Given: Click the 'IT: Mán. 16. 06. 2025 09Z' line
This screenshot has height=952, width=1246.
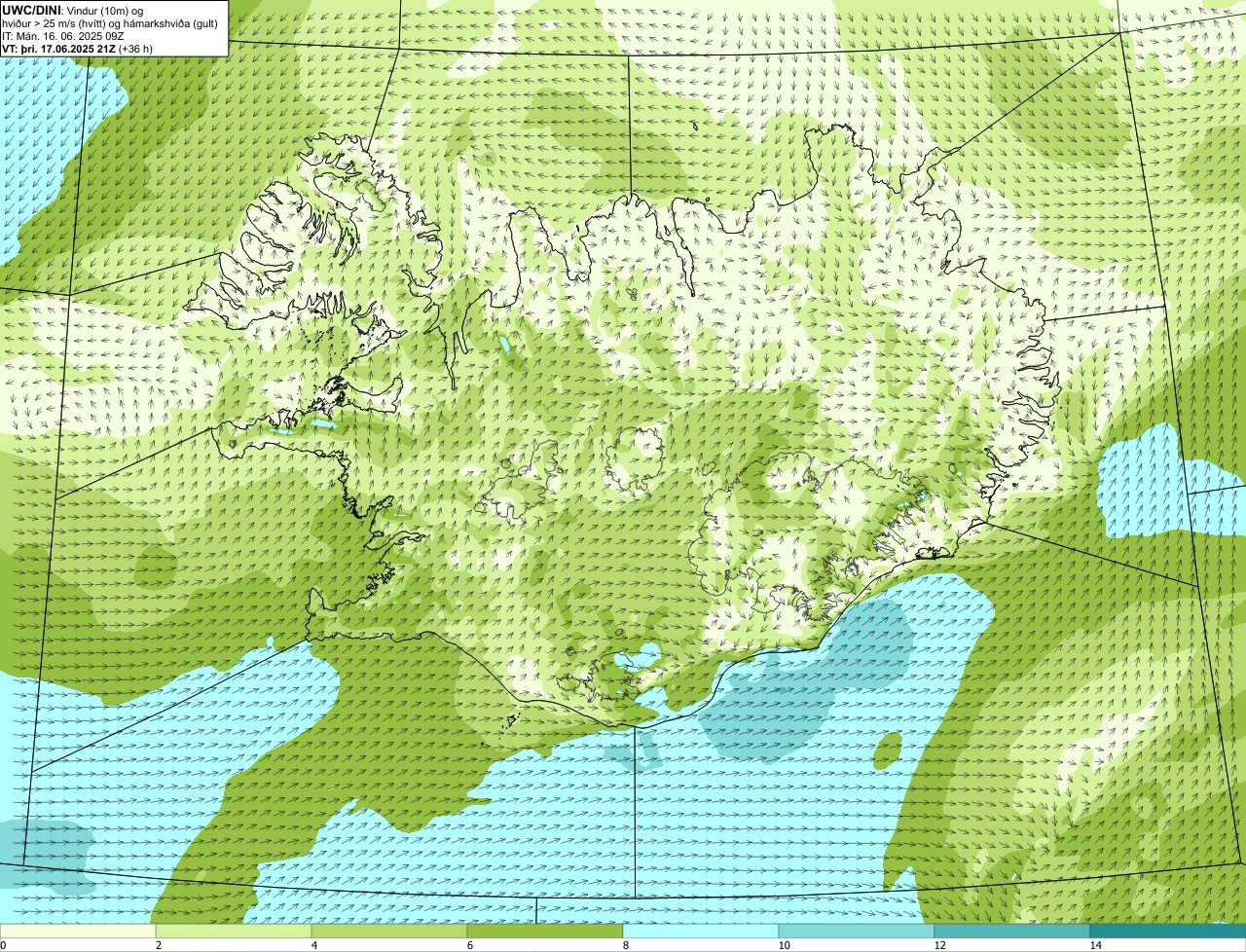Looking at the screenshot, I should tap(63, 36).
